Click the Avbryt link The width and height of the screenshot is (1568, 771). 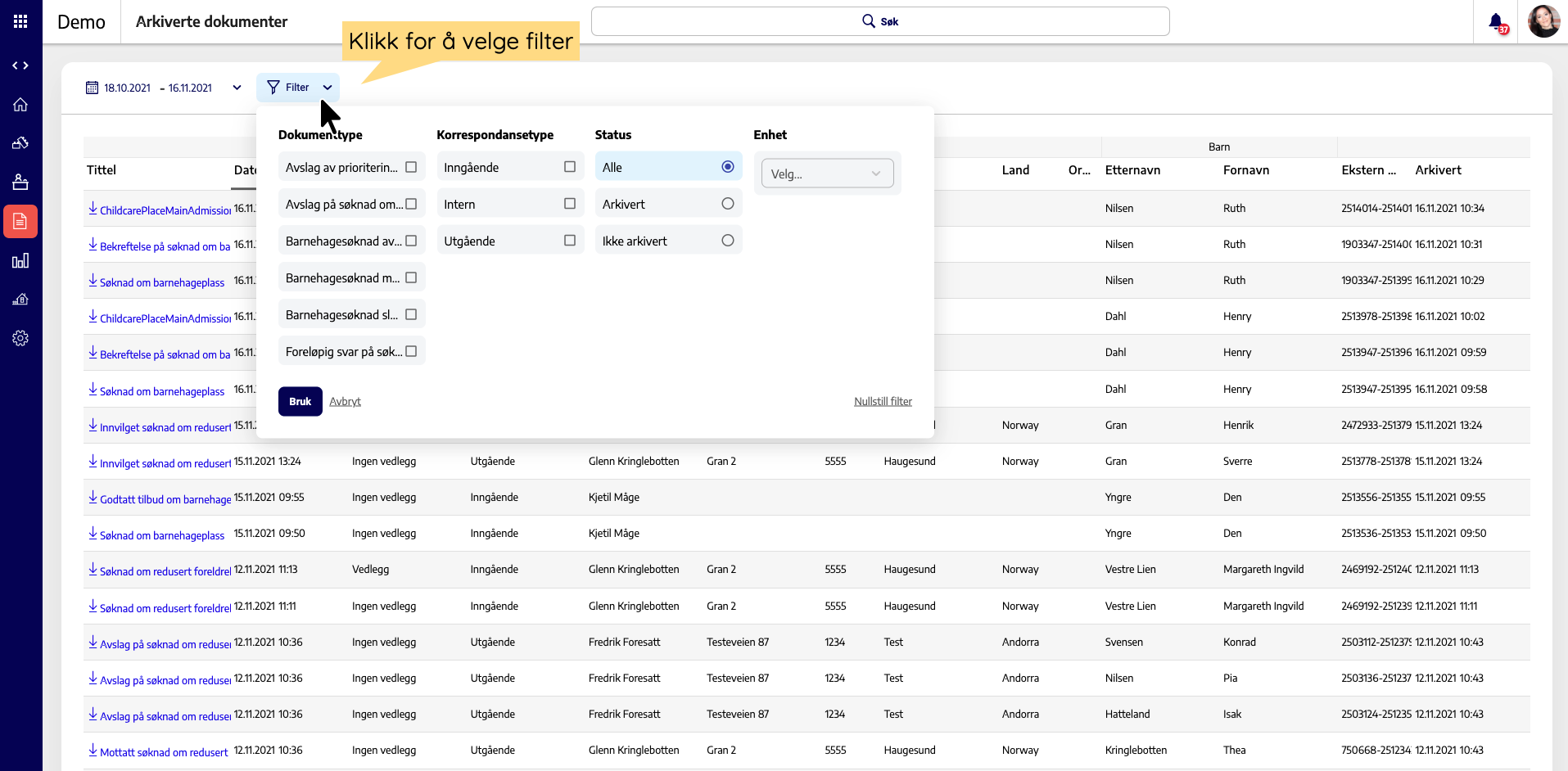point(345,401)
